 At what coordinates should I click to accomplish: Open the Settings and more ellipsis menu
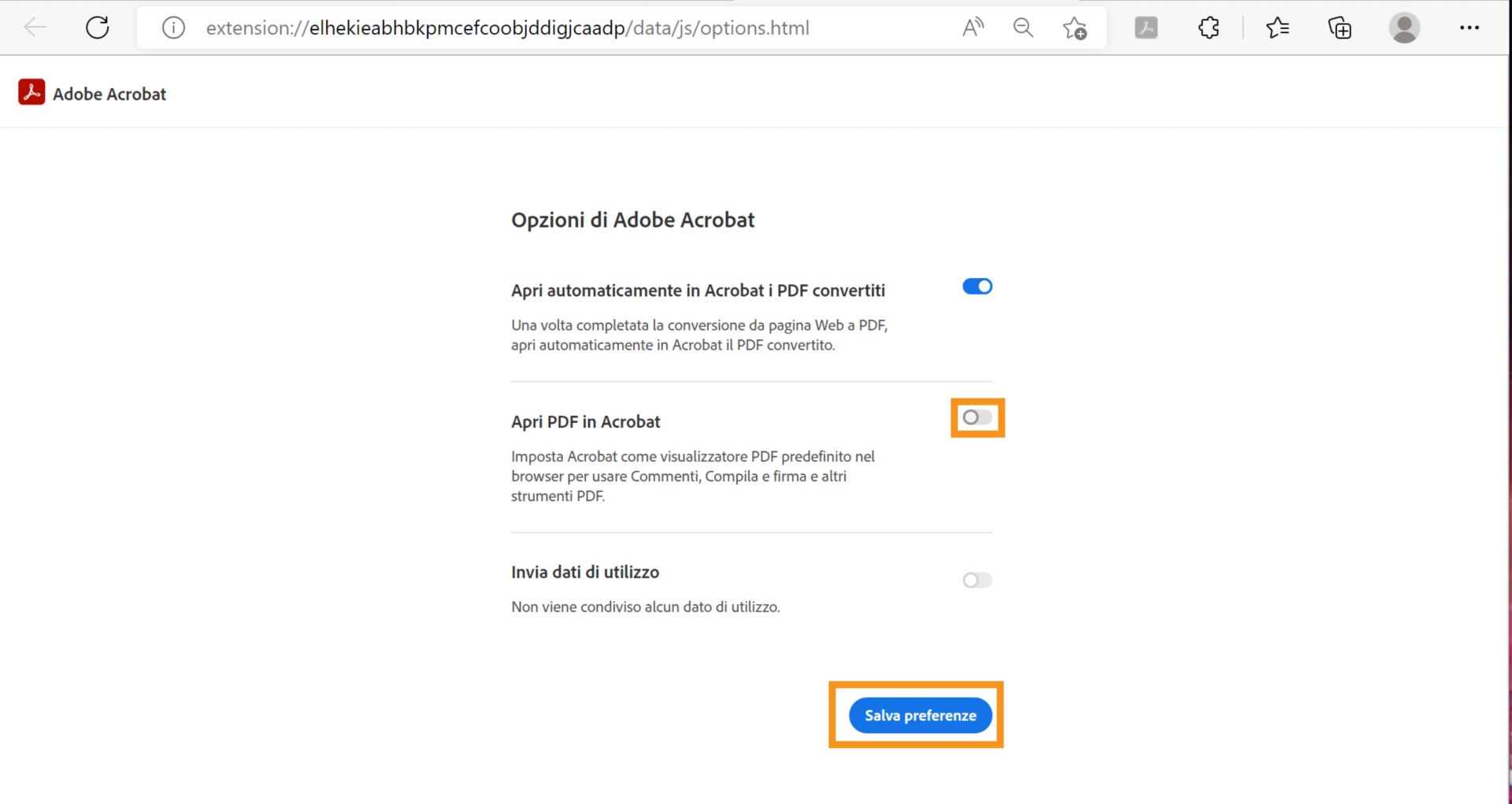1470,27
